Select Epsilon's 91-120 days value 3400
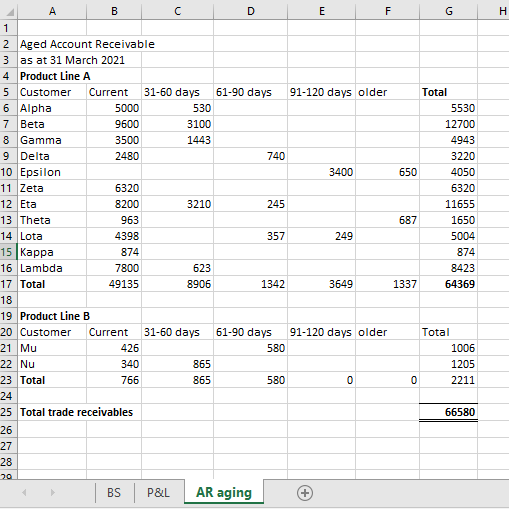Image resolution: width=509 pixels, height=509 pixels. [x=321, y=172]
